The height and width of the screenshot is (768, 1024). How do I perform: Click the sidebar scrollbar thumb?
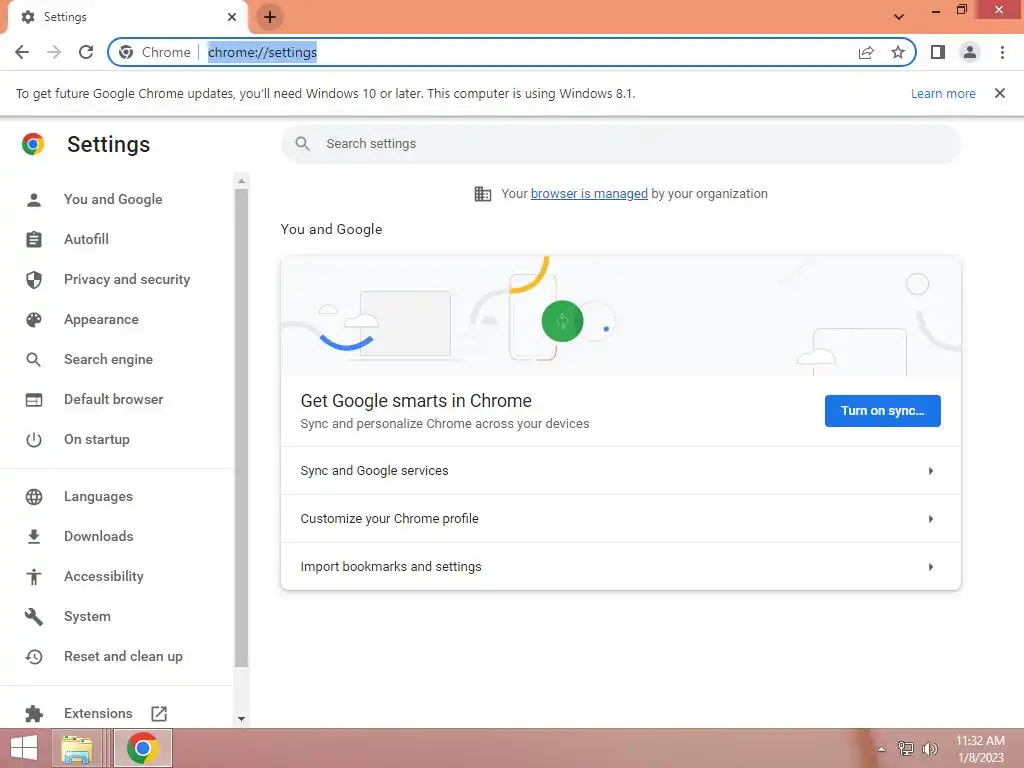tap(242, 428)
